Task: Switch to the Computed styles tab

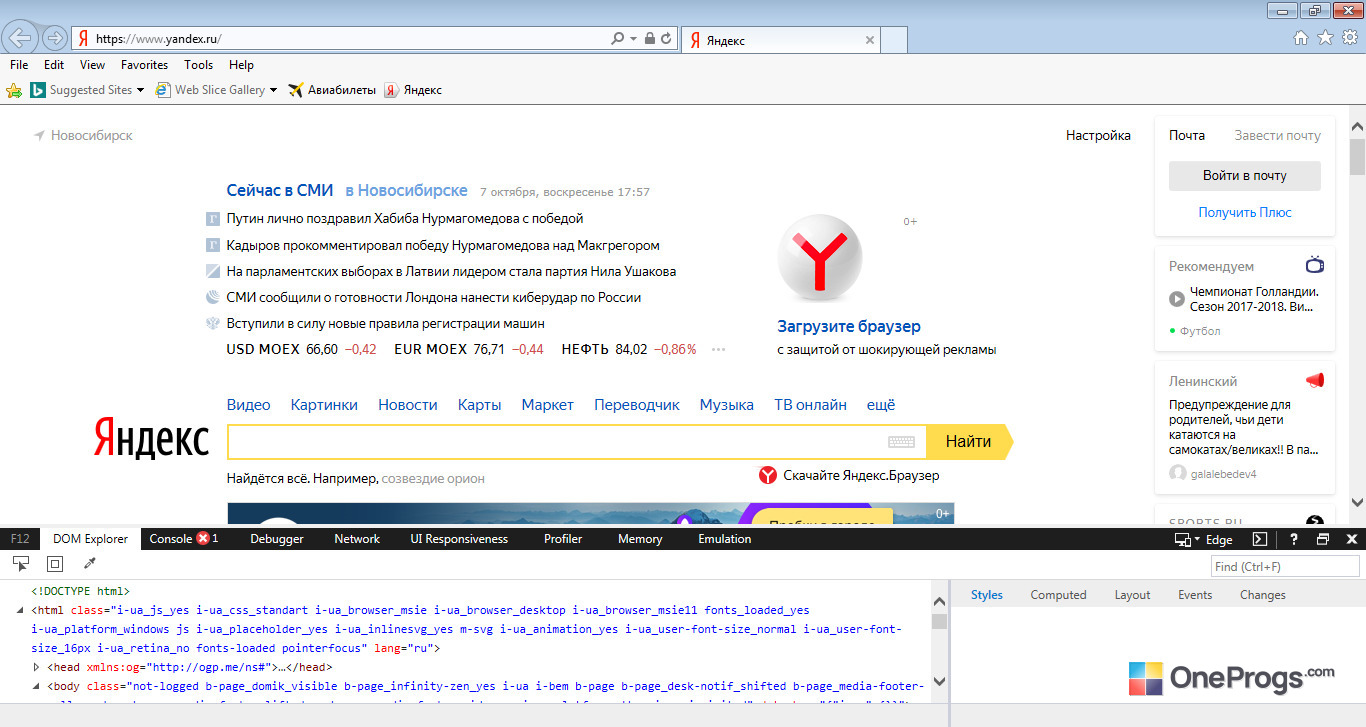Action: tap(1058, 595)
